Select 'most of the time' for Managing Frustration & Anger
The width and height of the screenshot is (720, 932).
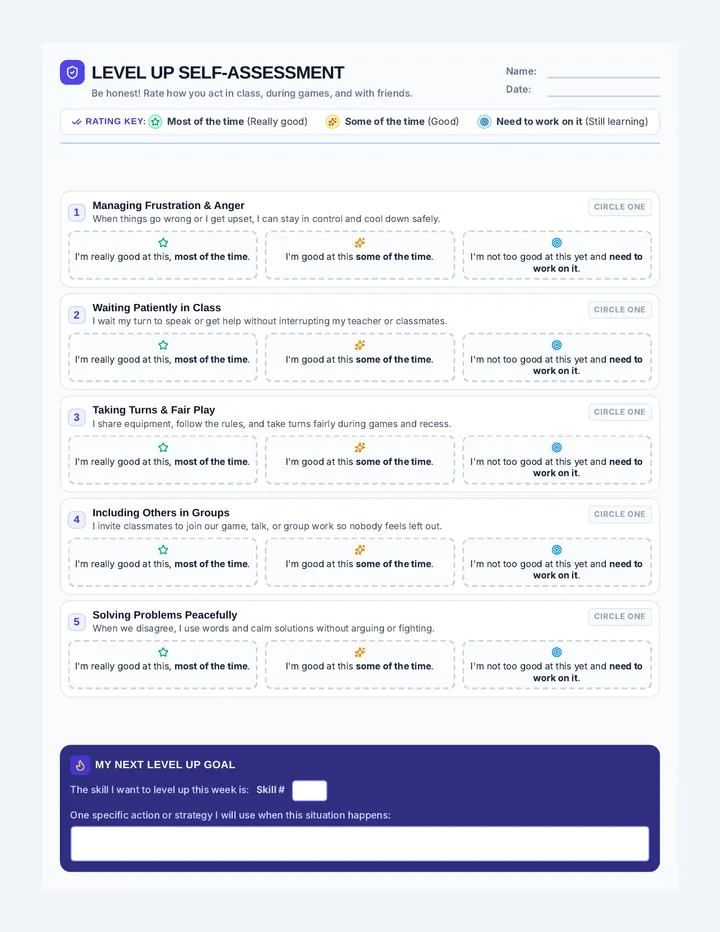163,255
